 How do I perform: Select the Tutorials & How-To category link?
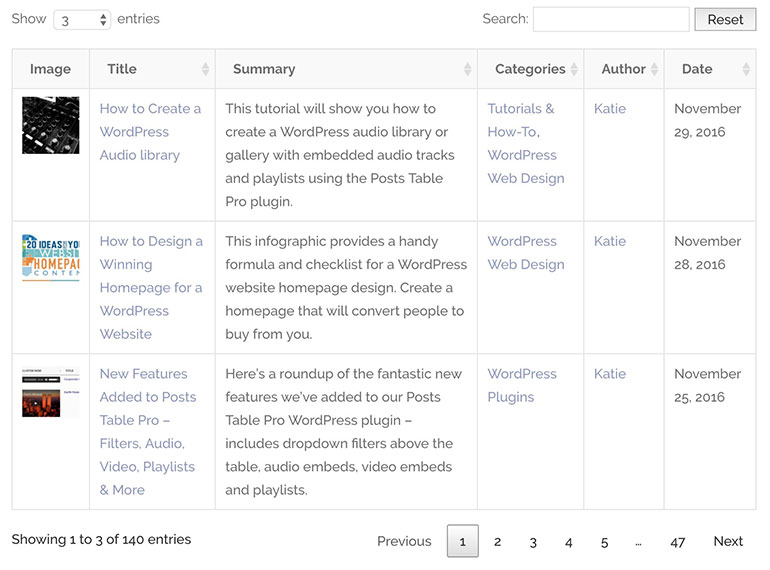point(521,120)
